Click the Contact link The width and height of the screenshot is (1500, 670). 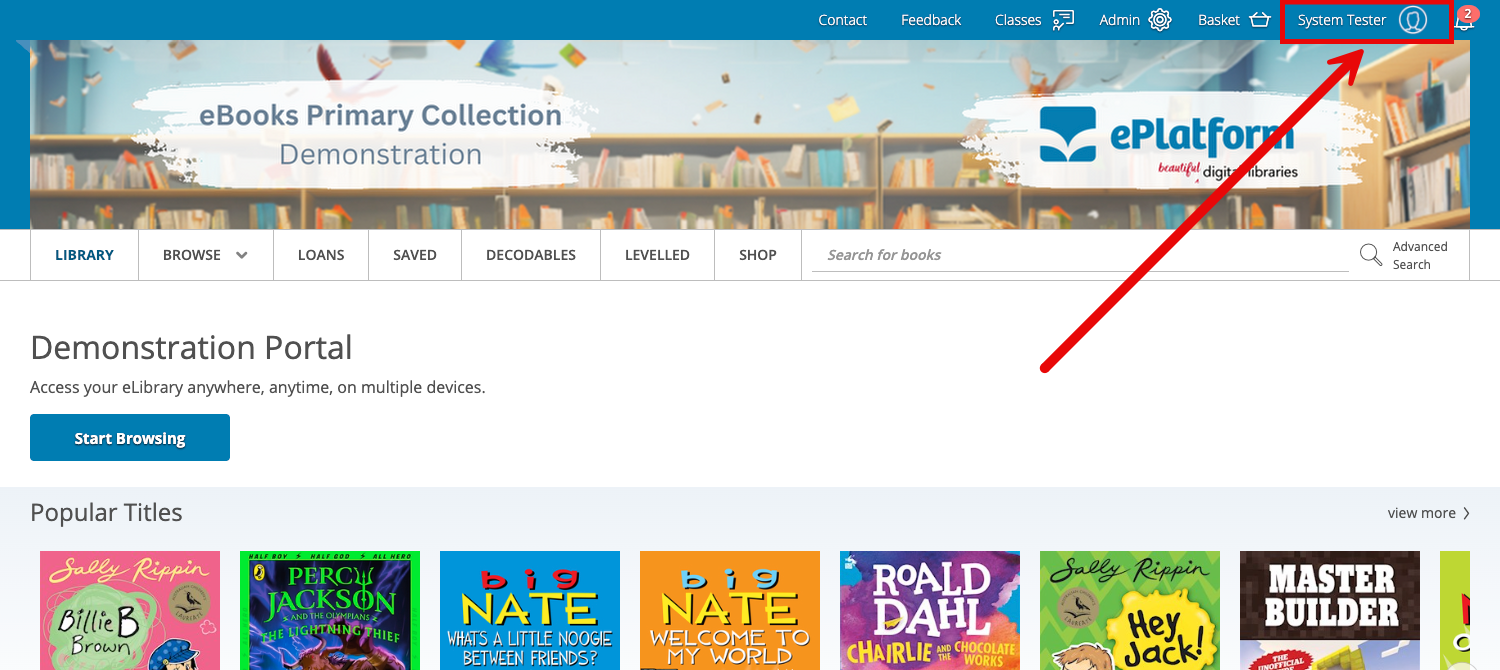point(843,20)
